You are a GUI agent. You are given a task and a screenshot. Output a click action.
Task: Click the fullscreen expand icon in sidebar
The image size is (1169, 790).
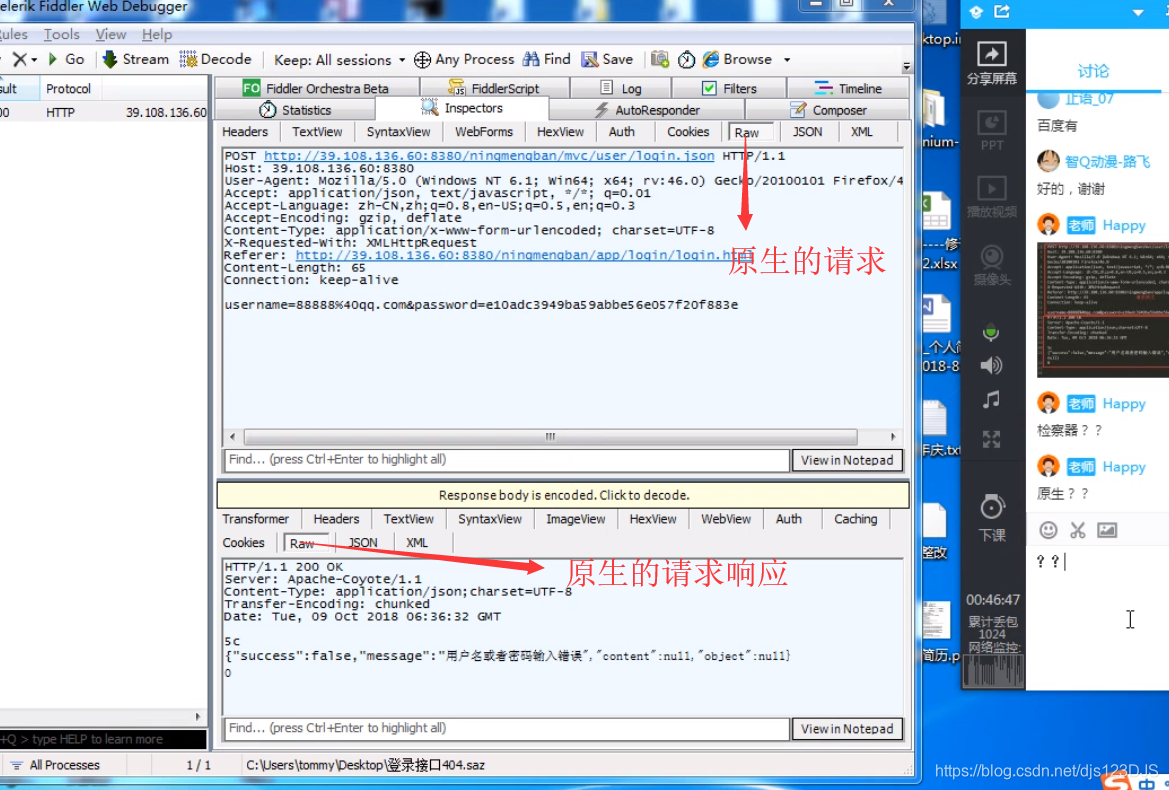coord(991,439)
